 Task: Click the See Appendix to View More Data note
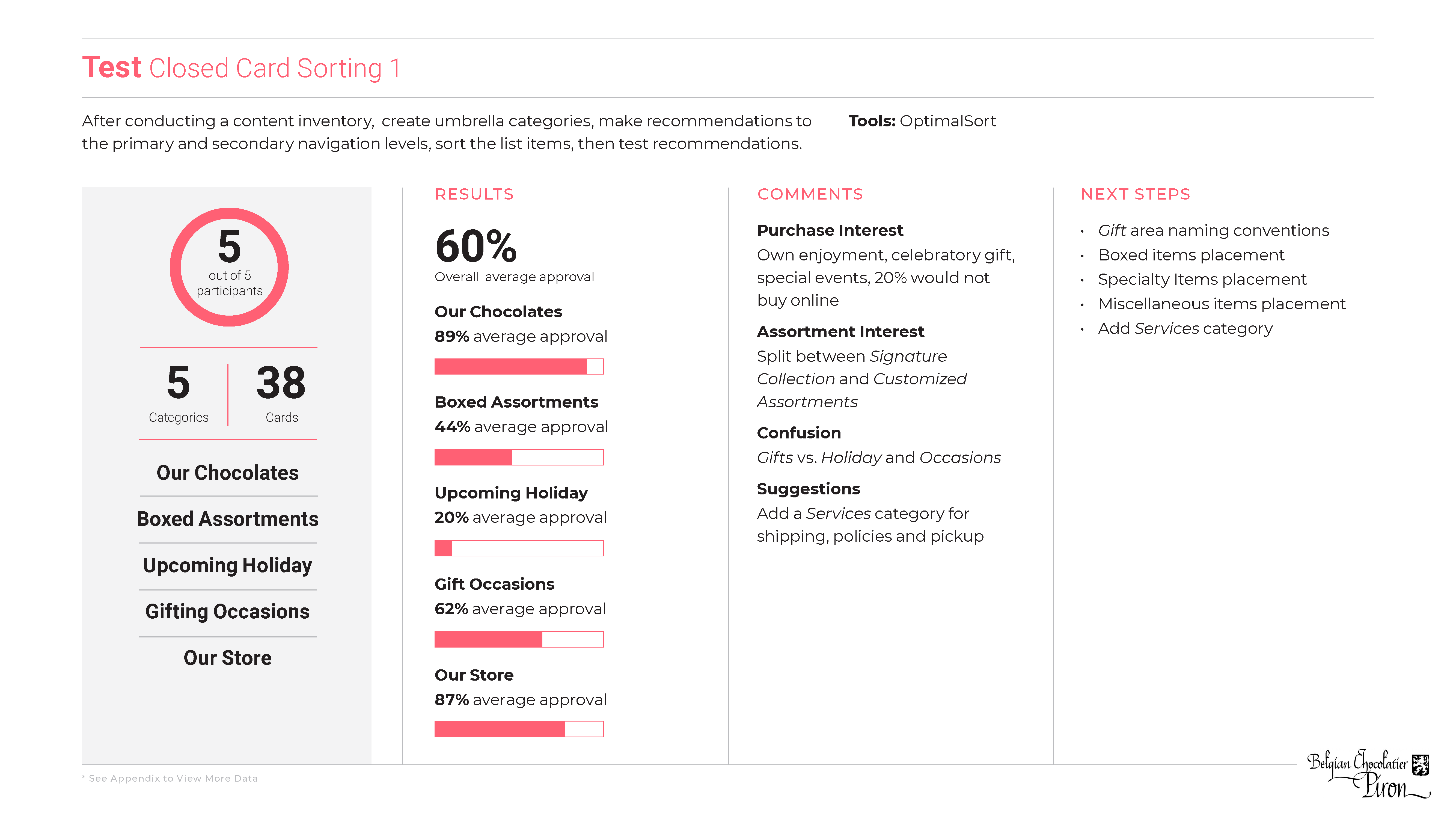click(170, 778)
